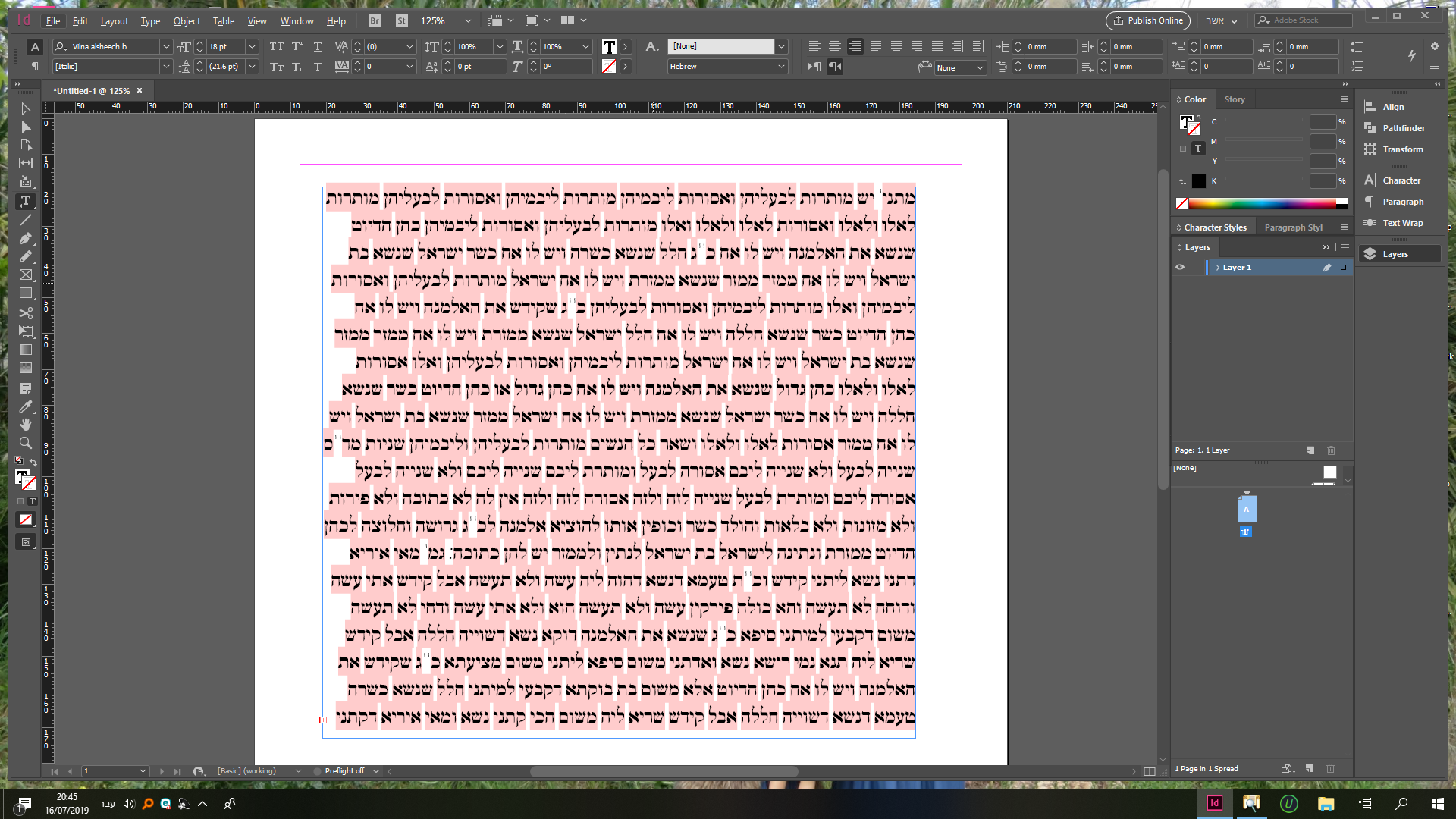Open the Character panel
This screenshot has height=819, width=1456.
(1398, 180)
